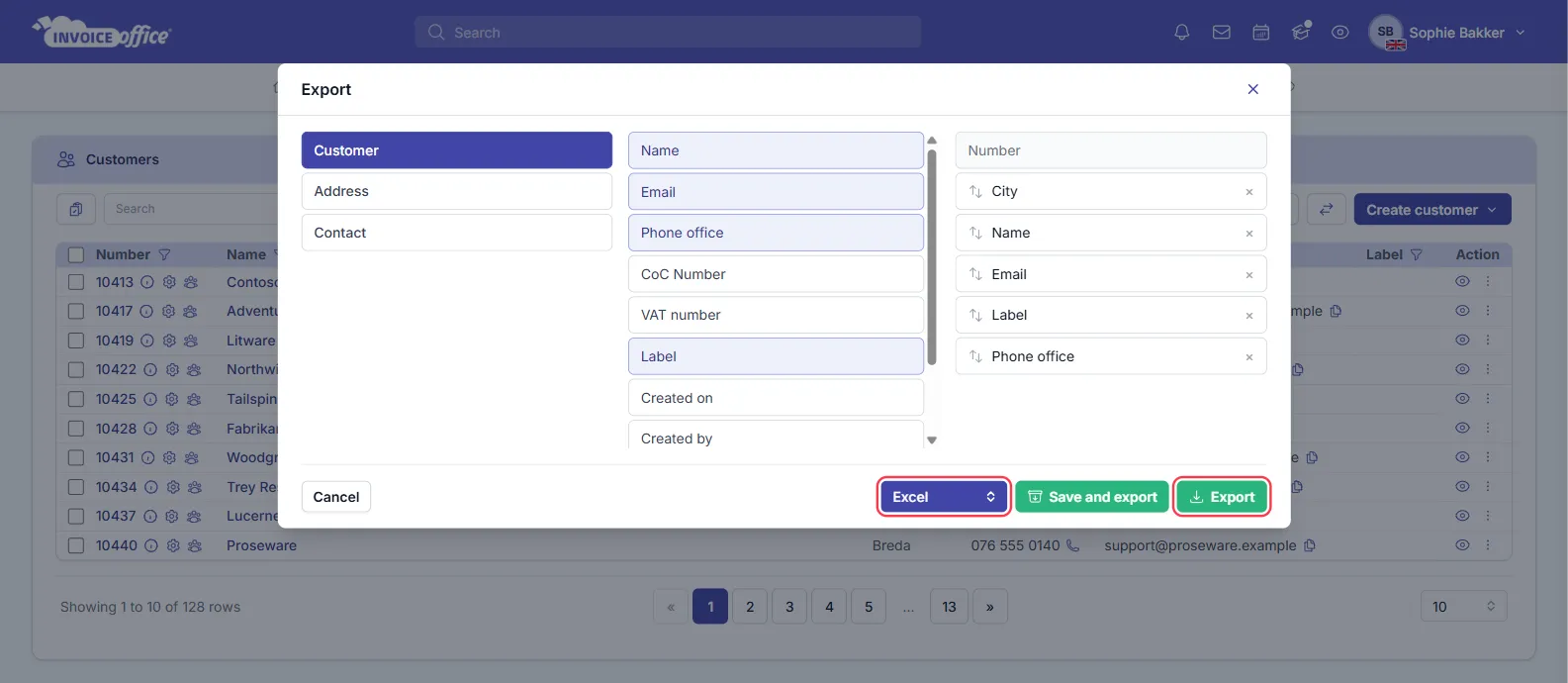Select the Customer category

457,150
